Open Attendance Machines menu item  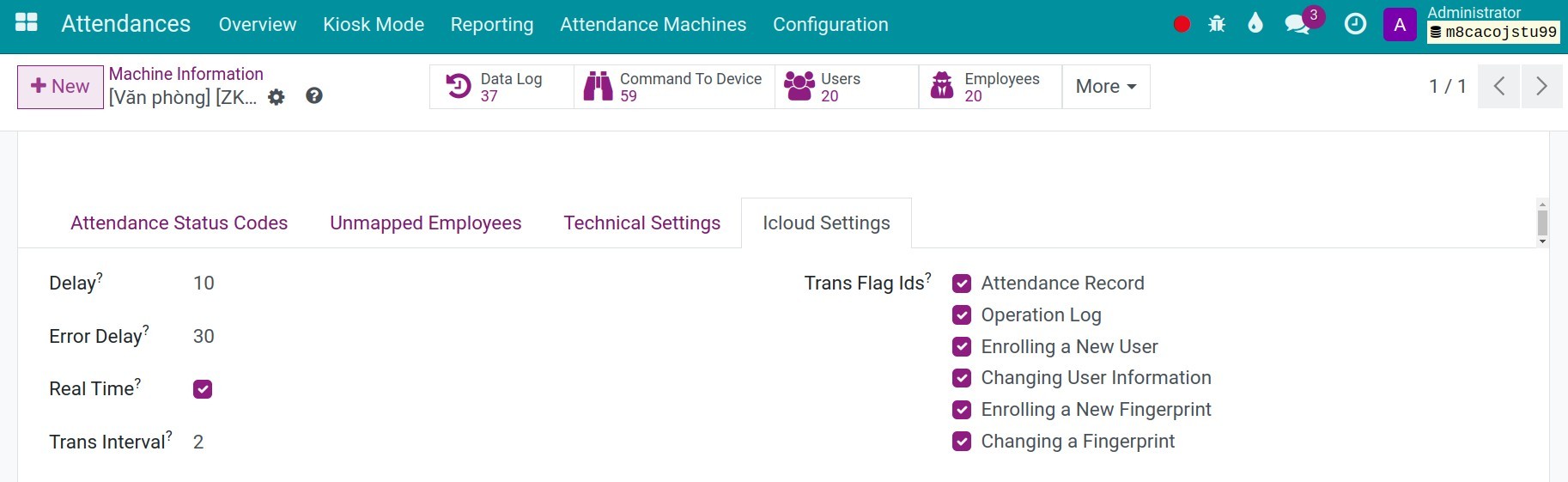(653, 25)
